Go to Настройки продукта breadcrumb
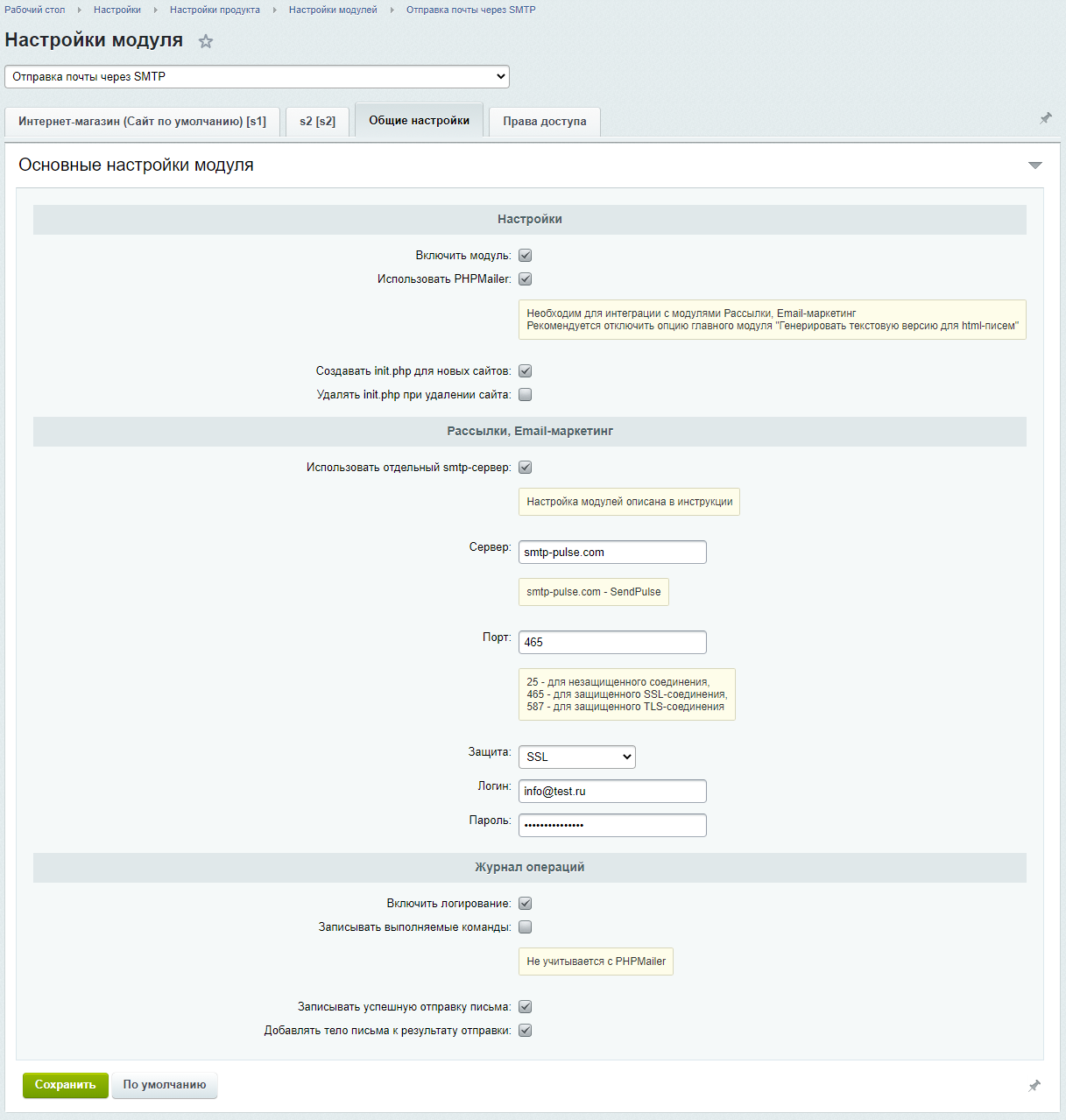Image resolution: width=1066 pixels, height=1120 pixels. [215, 10]
